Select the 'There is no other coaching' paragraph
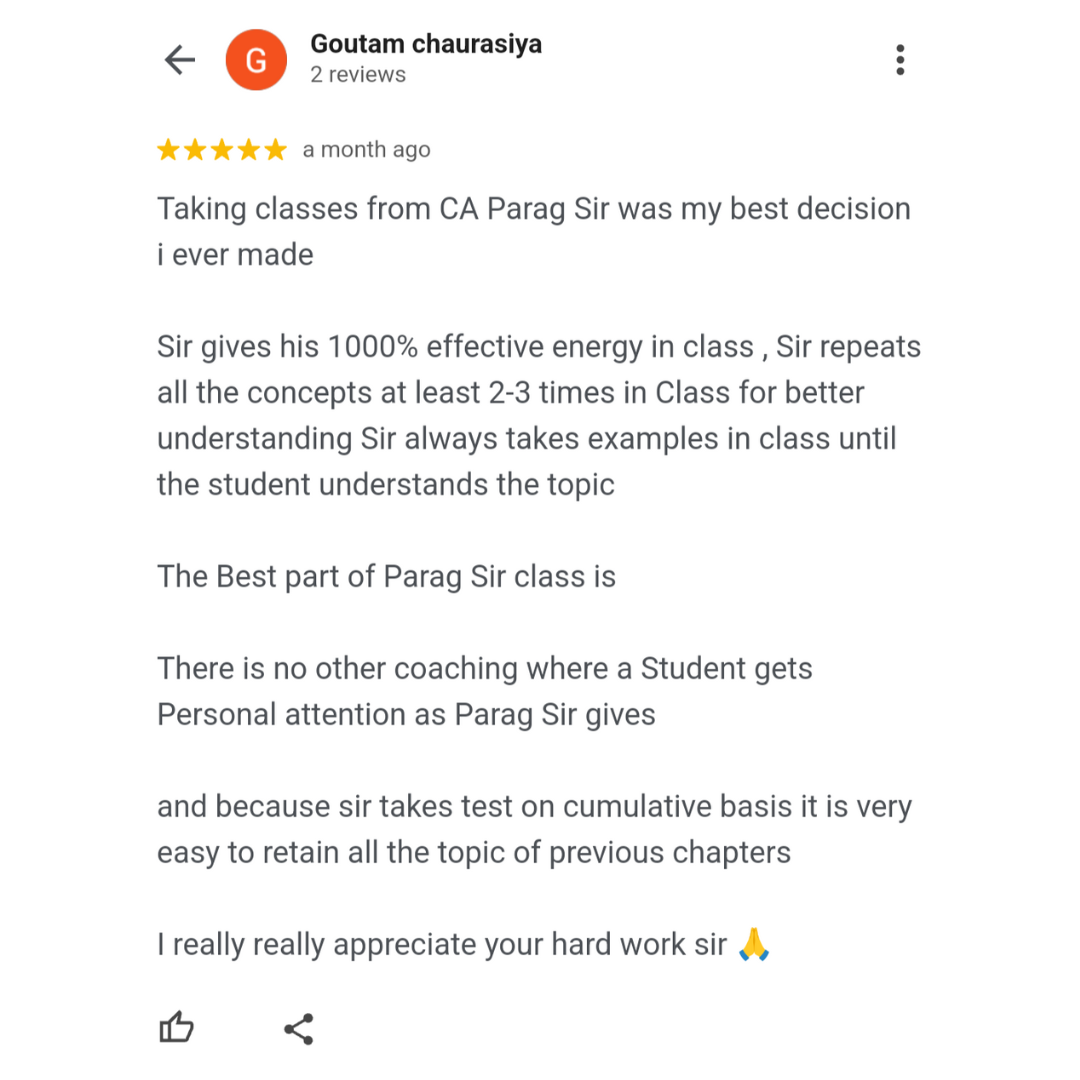The image size is (1080, 1080). point(485,692)
